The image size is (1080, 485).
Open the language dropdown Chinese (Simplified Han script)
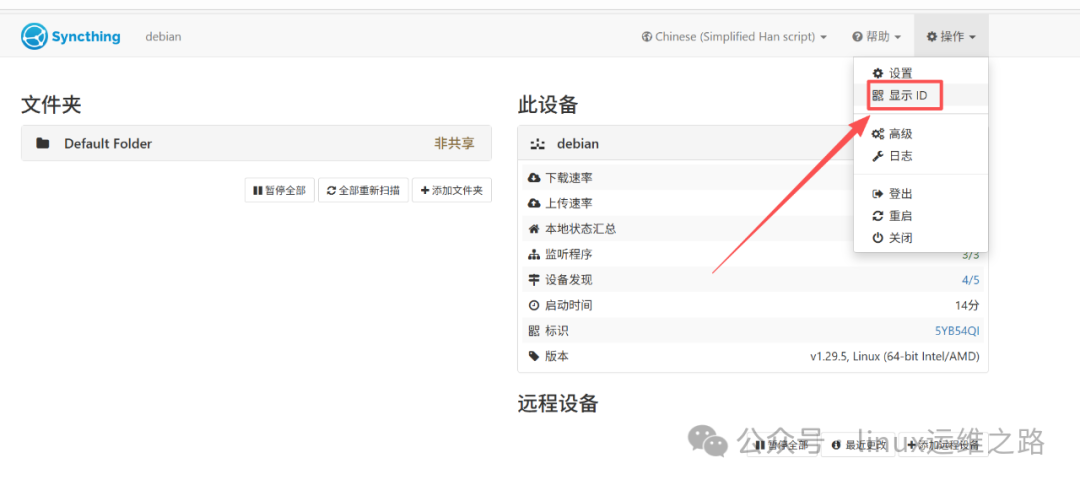tap(734, 37)
